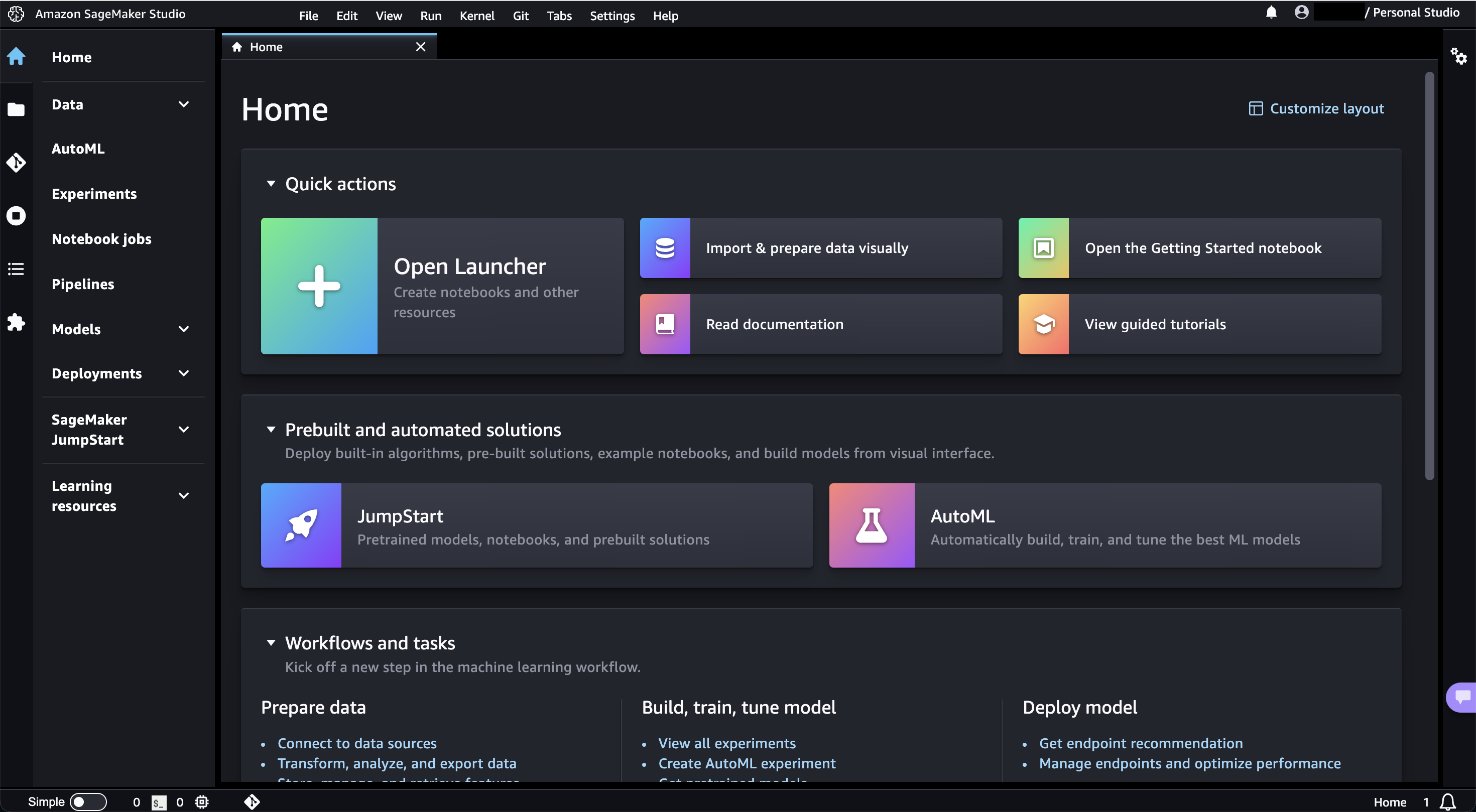The width and height of the screenshot is (1476, 812).
Task: Open the View menu
Action: tap(389, 16)
